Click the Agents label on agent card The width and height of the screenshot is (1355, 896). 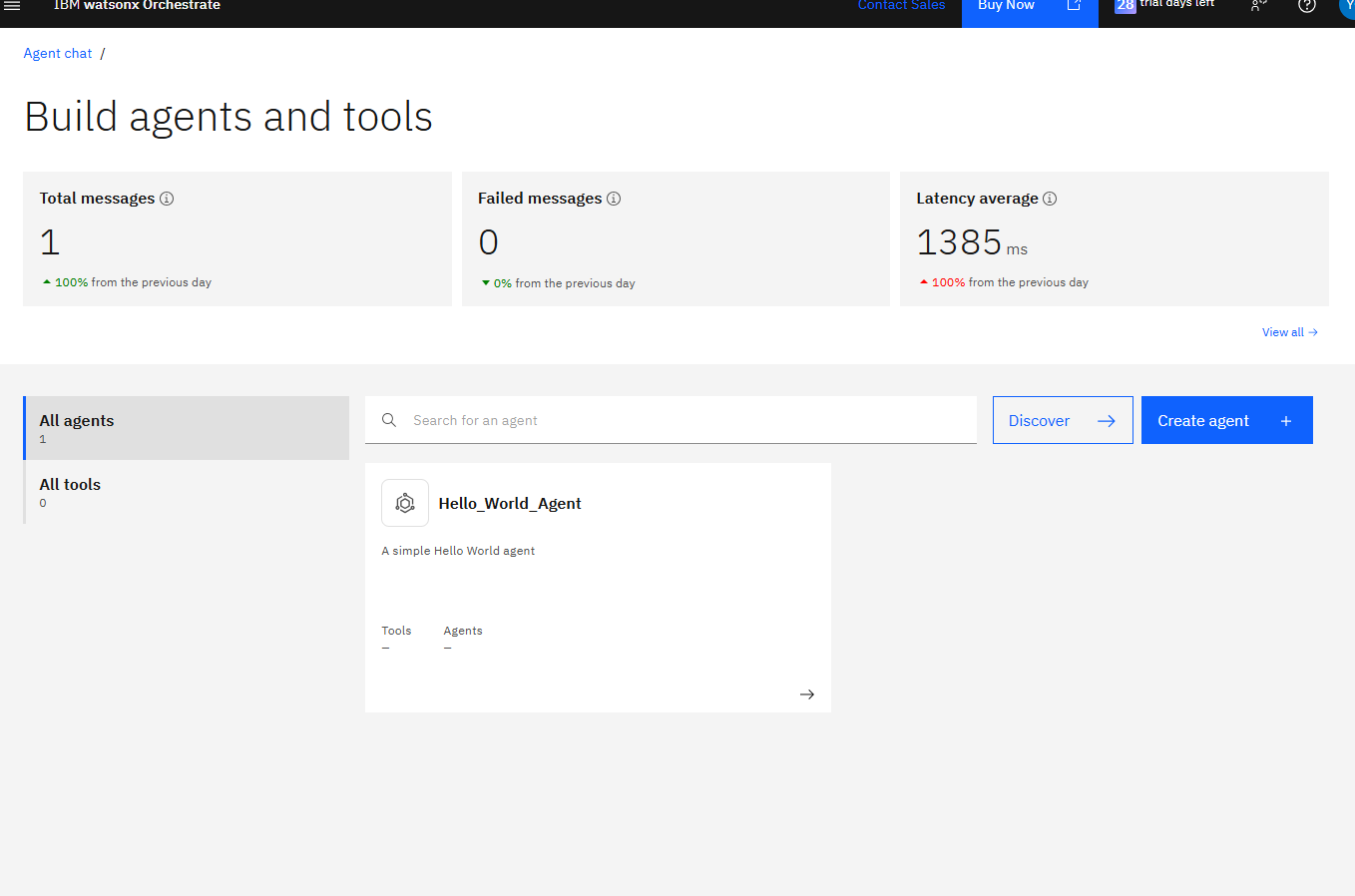(x=463, y=631)
